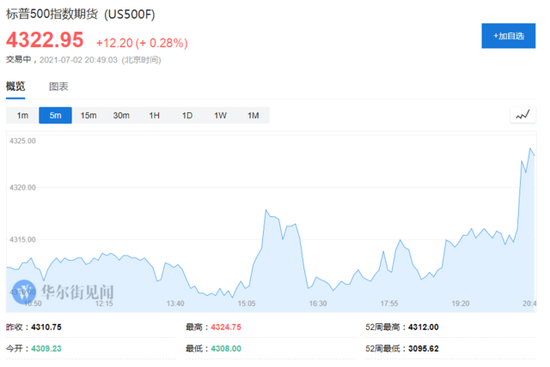Click the change value +12.20 (+0.28%)
The height and width of the screenshot is (367, 550).
click(142, 43)
